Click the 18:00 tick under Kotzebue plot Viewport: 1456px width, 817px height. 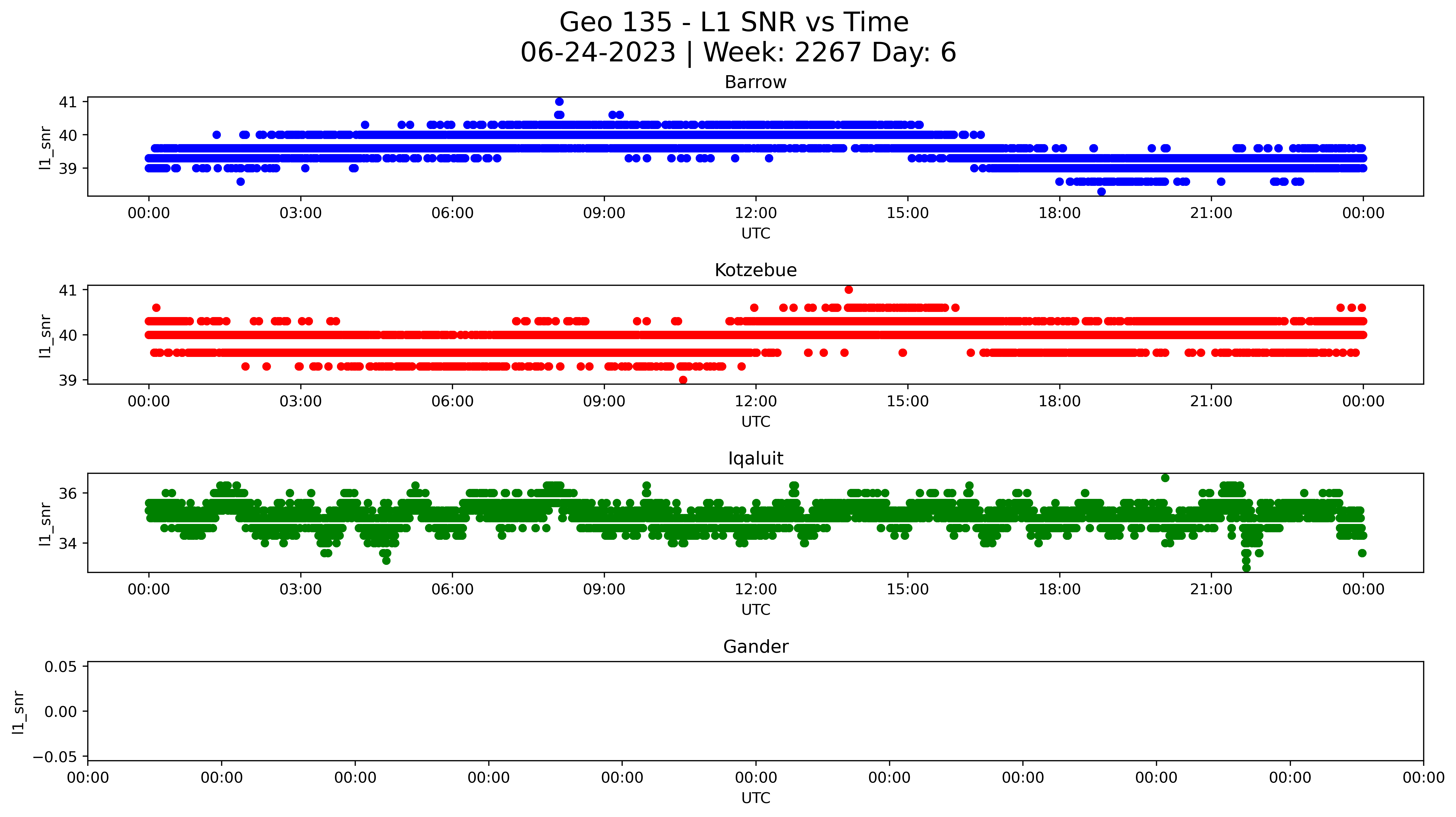[x=1059, y=401]
